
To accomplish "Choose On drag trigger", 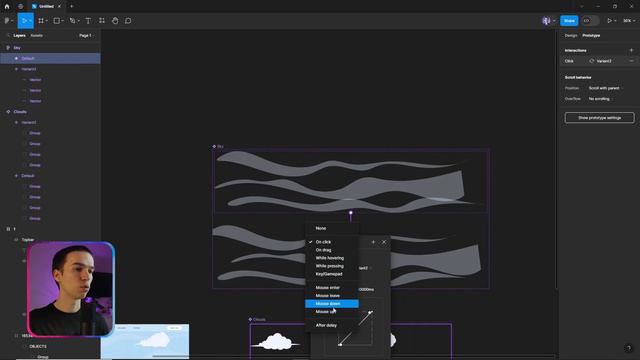I will tap(332, 250).
